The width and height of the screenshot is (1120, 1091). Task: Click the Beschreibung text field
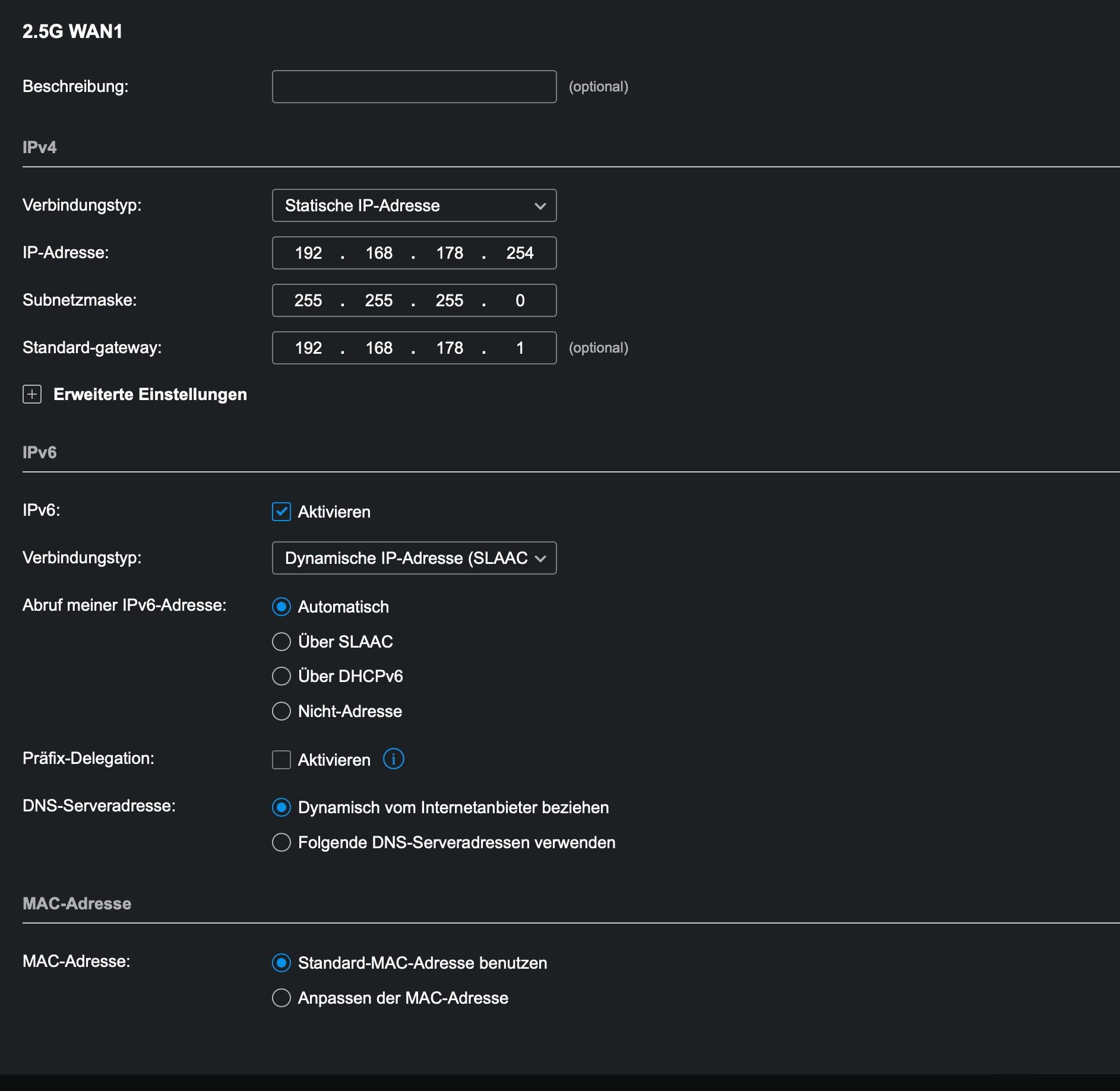(414, 87)
